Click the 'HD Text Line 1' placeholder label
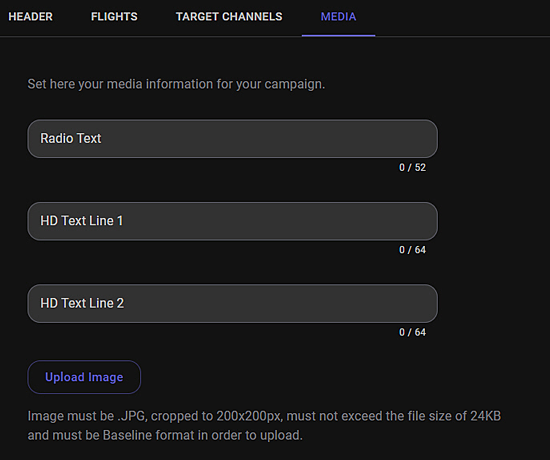This screenshot has width=550, height=460. click(82, 221)
